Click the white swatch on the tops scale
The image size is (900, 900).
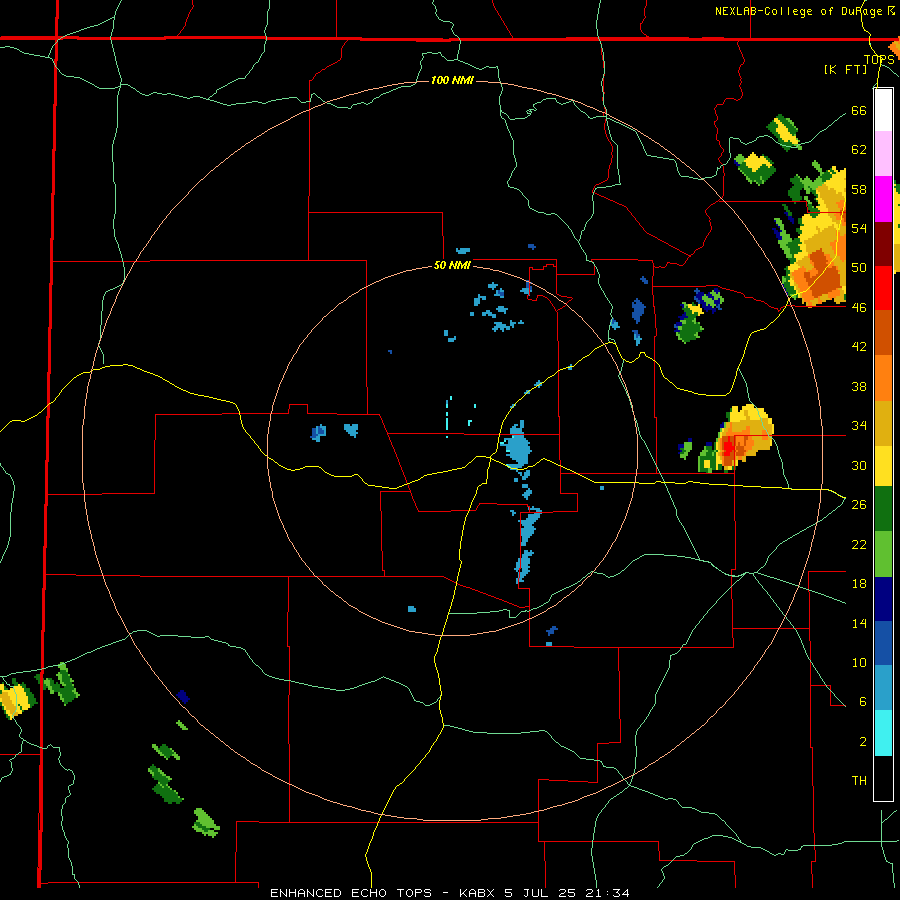click(883, 110)
